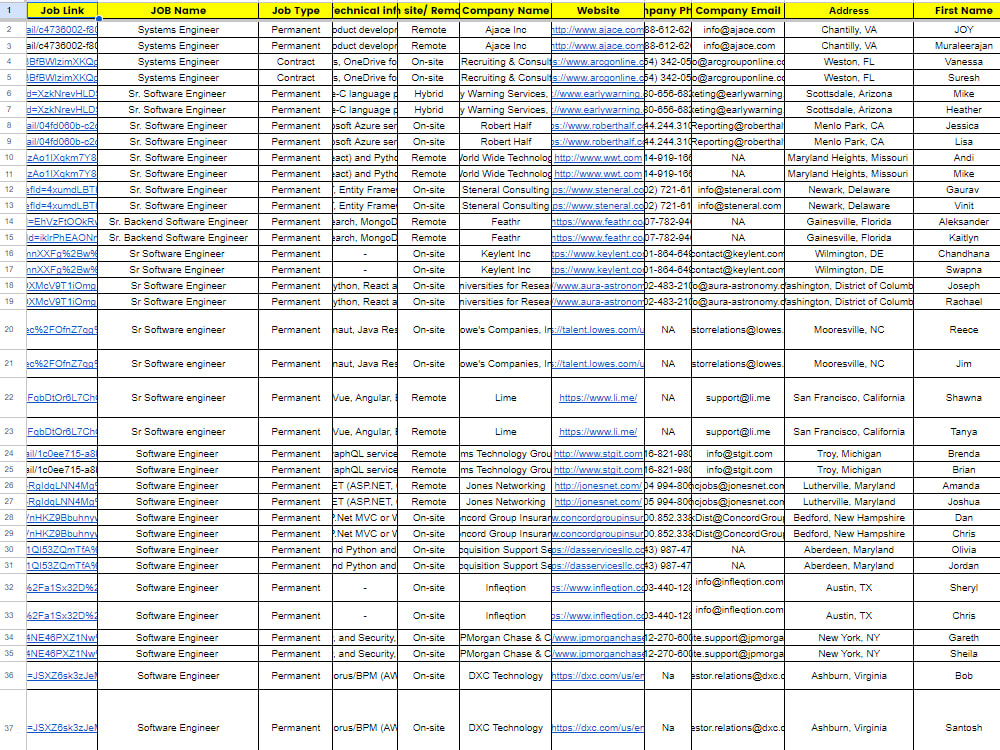Click first name 'Swapna' in row 17

(x=963, y=270)
